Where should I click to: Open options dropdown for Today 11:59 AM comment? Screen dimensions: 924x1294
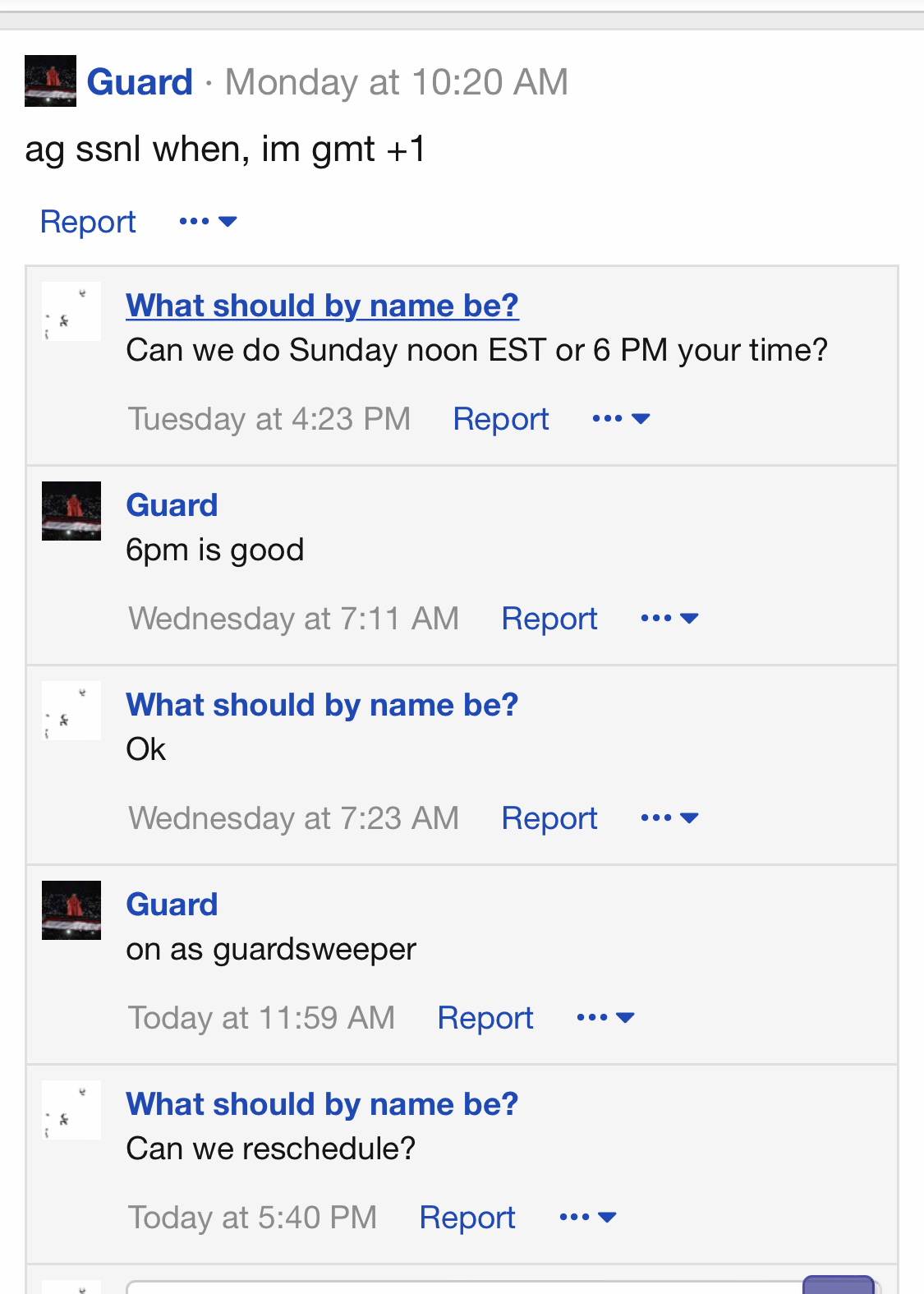[605, 1018]
